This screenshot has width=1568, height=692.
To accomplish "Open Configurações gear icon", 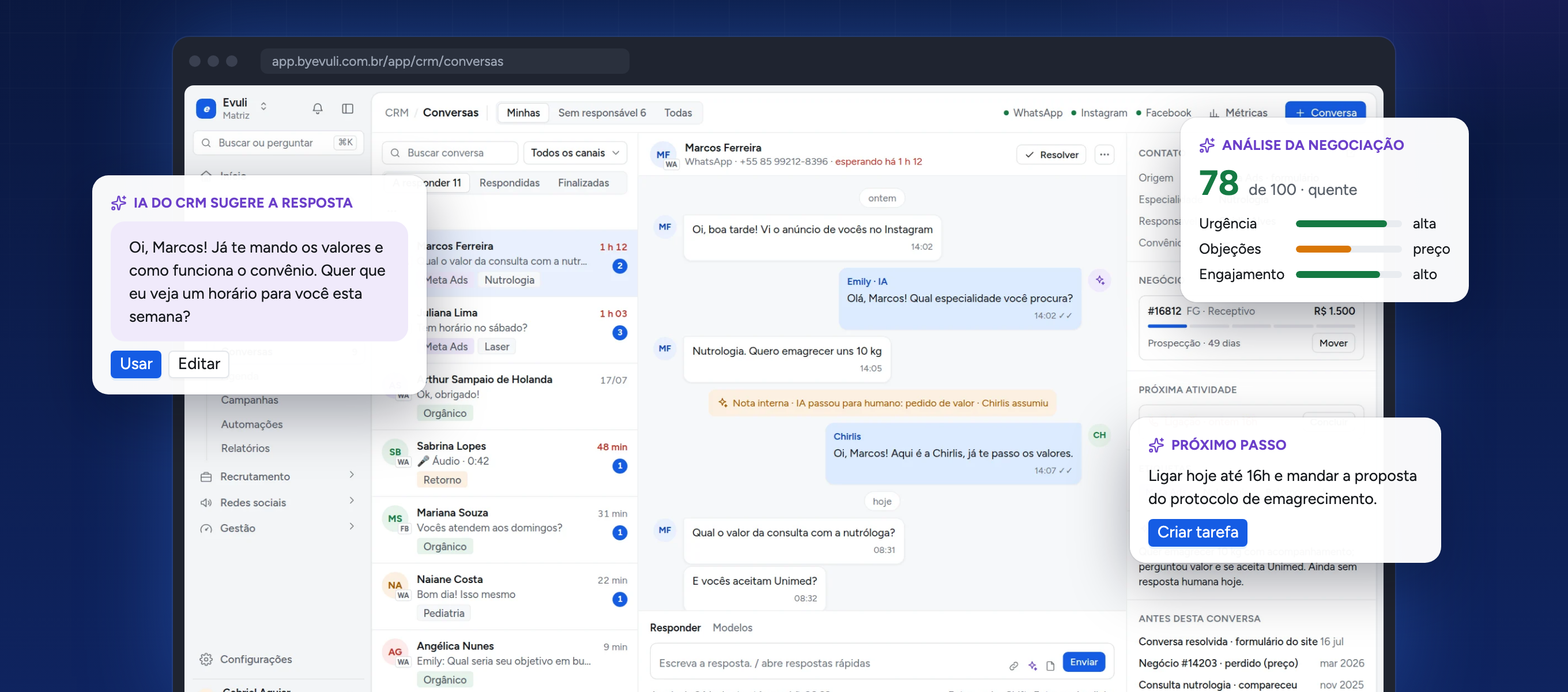I will (206, 659).
